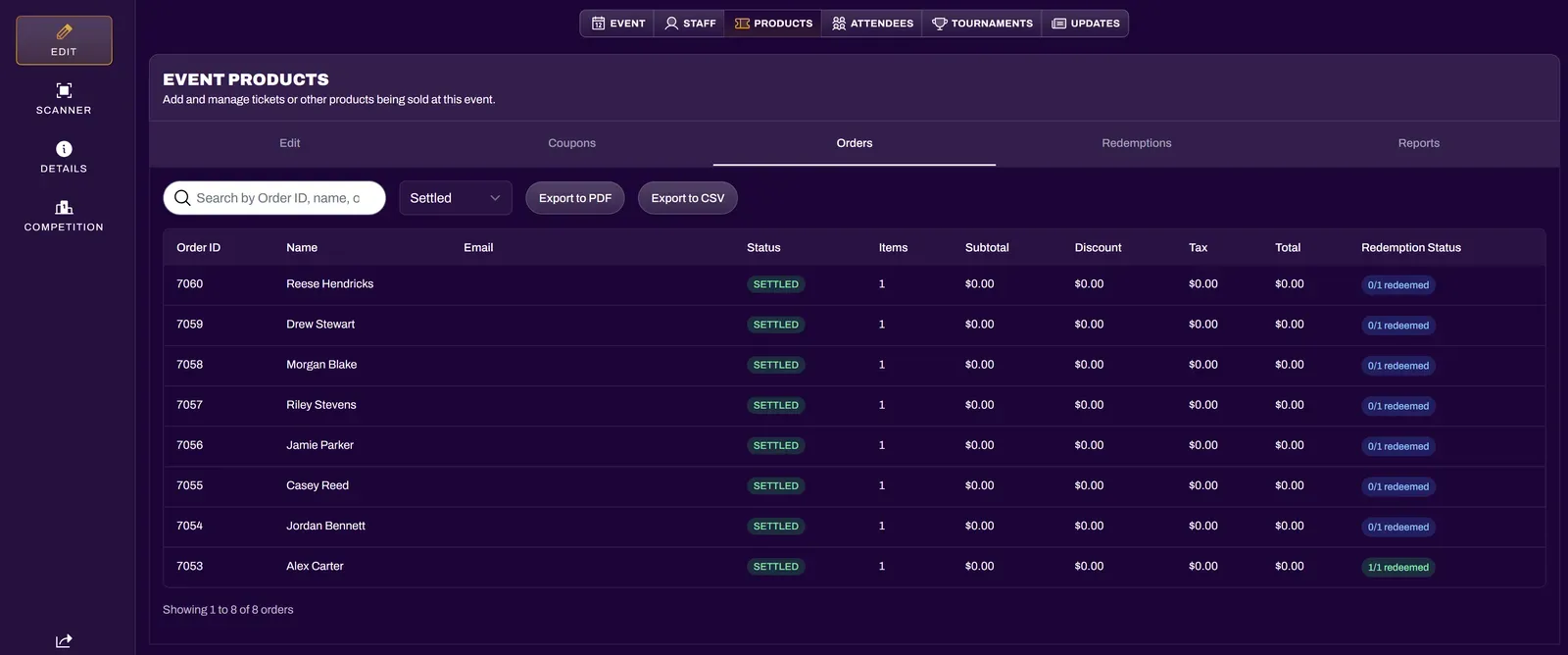
Task: Open order 7057
Action: pyautogui.click(x=190, y=405)
